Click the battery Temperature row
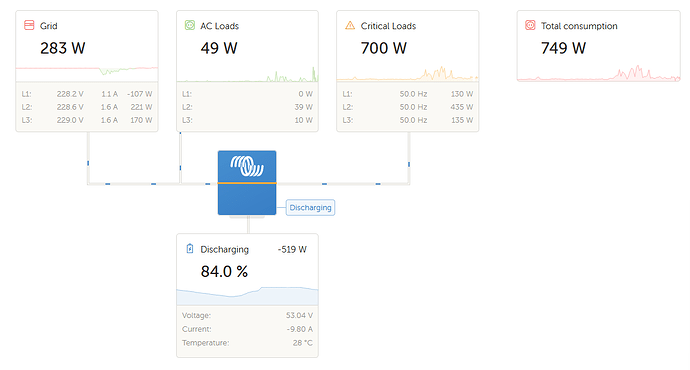The height and width of the screenshot is (370, 690). [x=247, y=343]
